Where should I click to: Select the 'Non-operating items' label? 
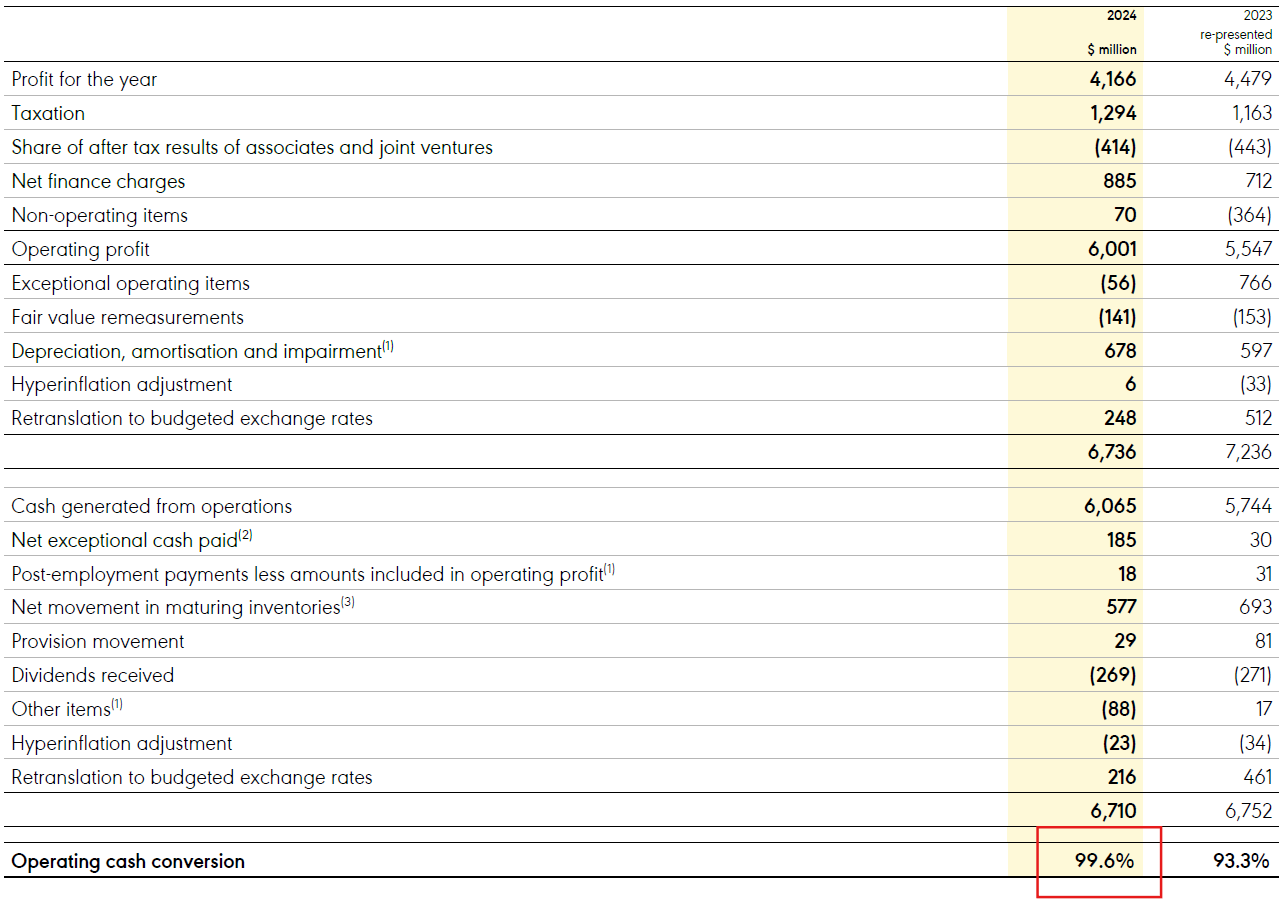(99, 215)
